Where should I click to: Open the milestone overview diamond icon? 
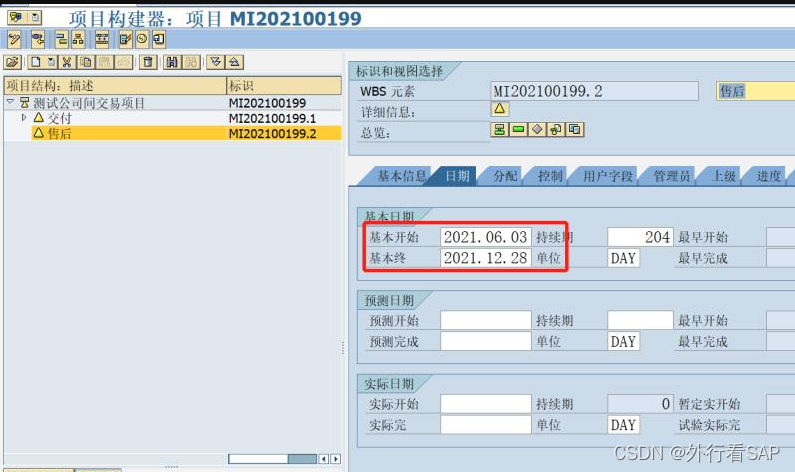click(537, 130)
